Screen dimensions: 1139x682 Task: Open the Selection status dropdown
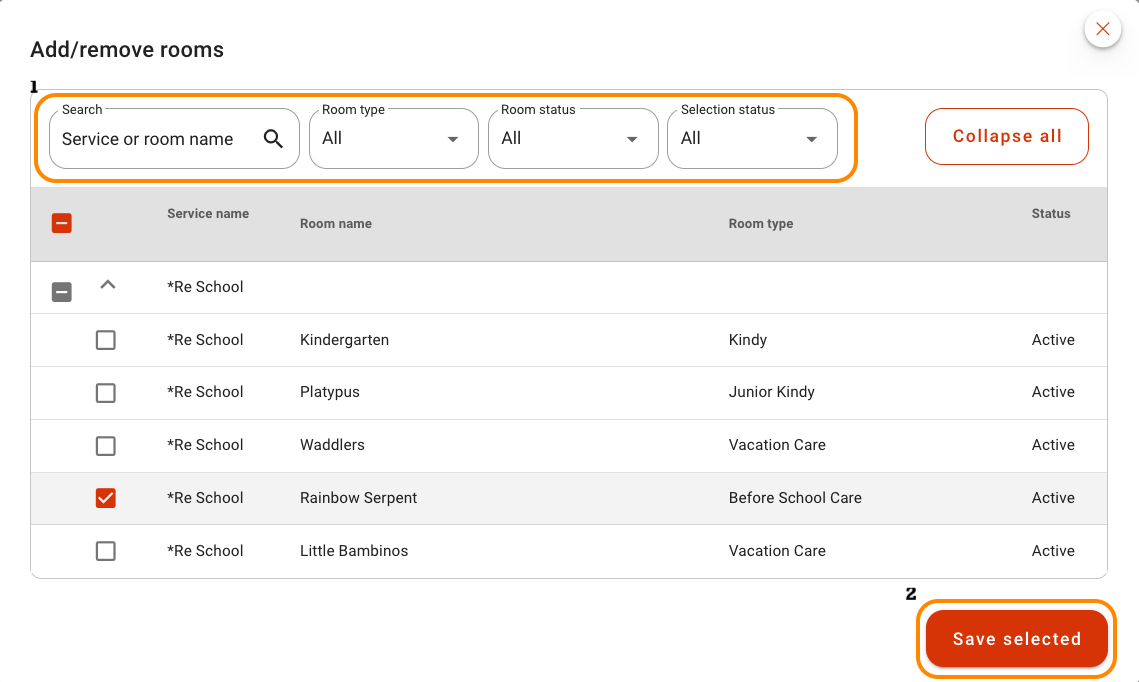(751, 139)
